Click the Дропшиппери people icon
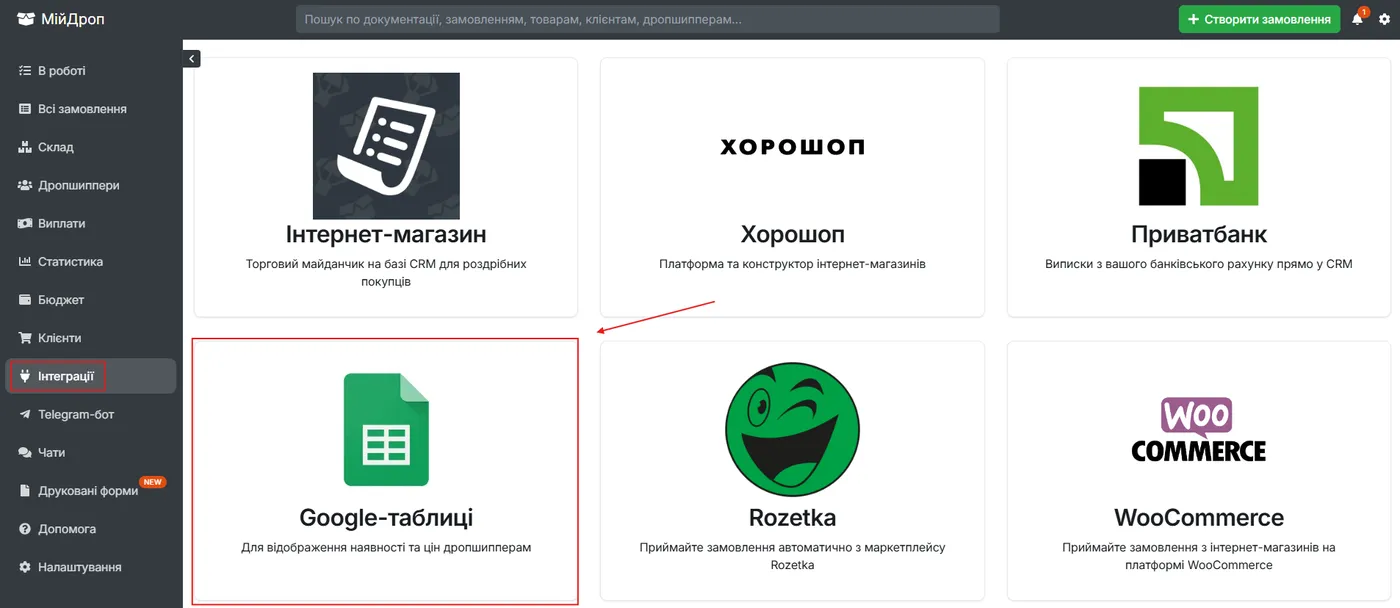1400x608 pixels. 25,185
